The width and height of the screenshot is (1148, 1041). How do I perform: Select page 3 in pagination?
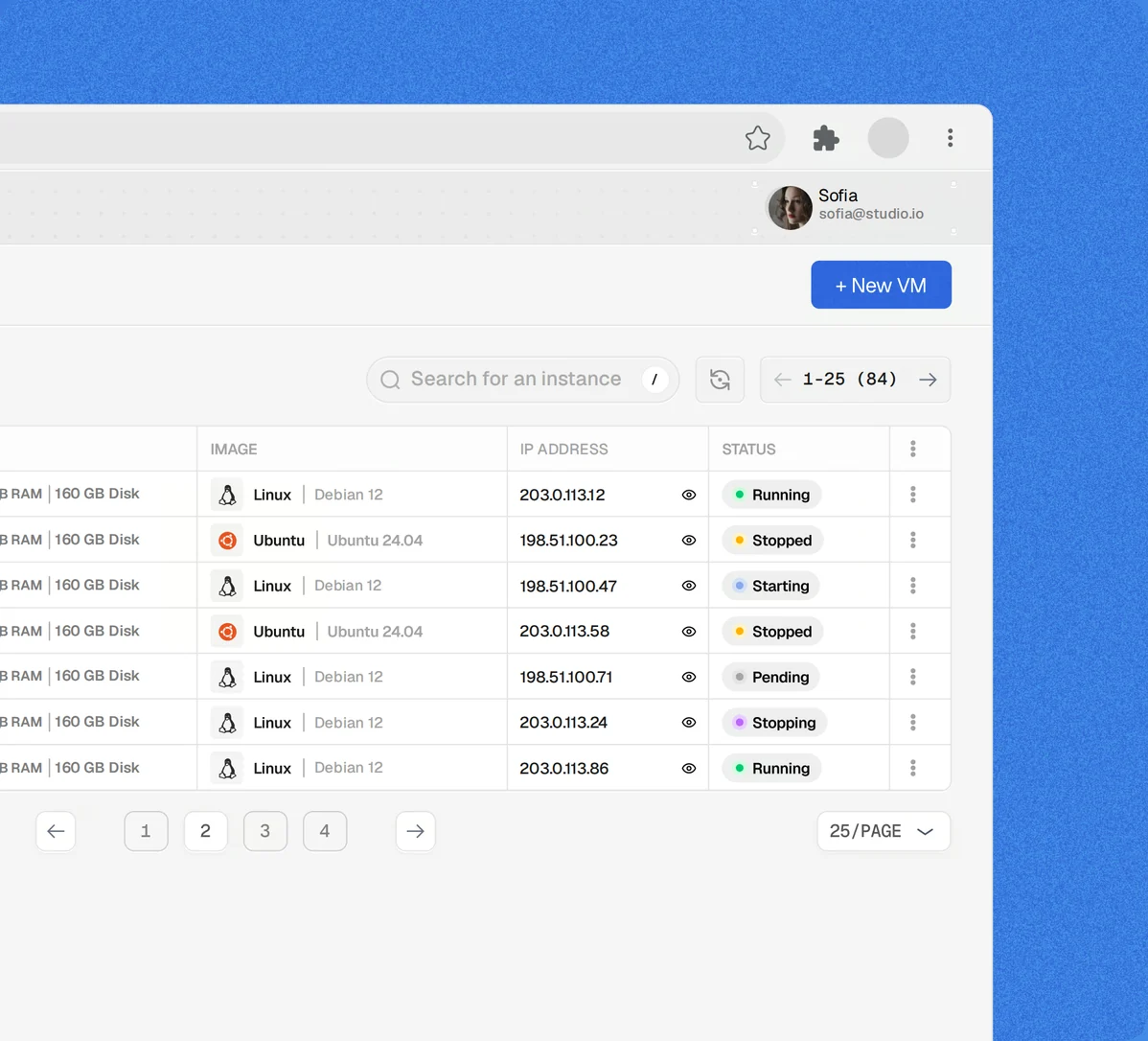265,831
